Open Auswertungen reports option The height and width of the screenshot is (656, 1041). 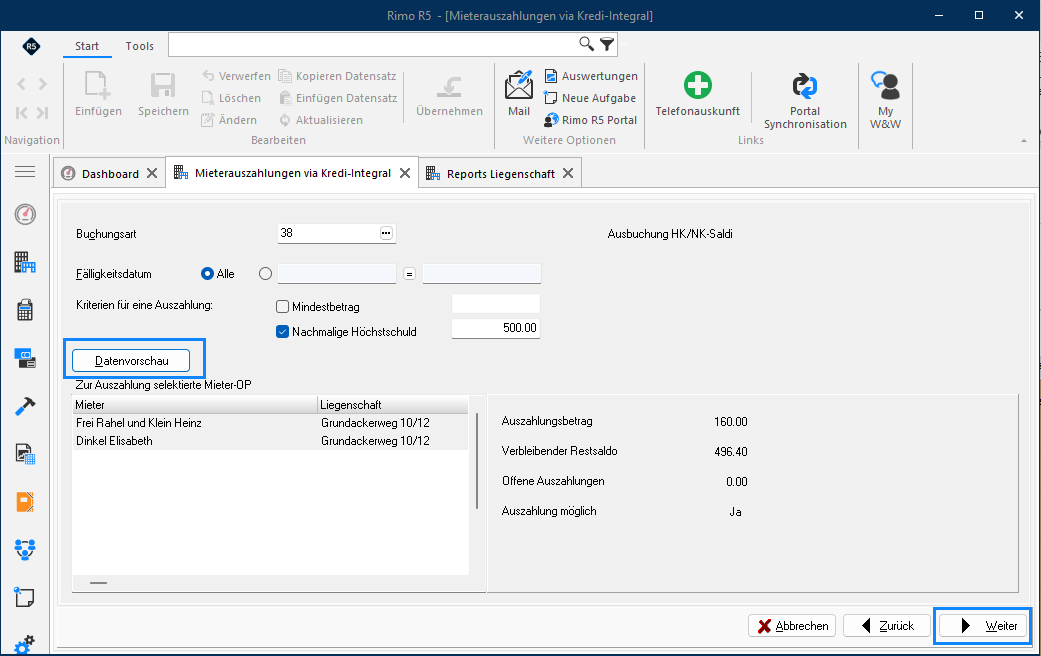(591, 76)
